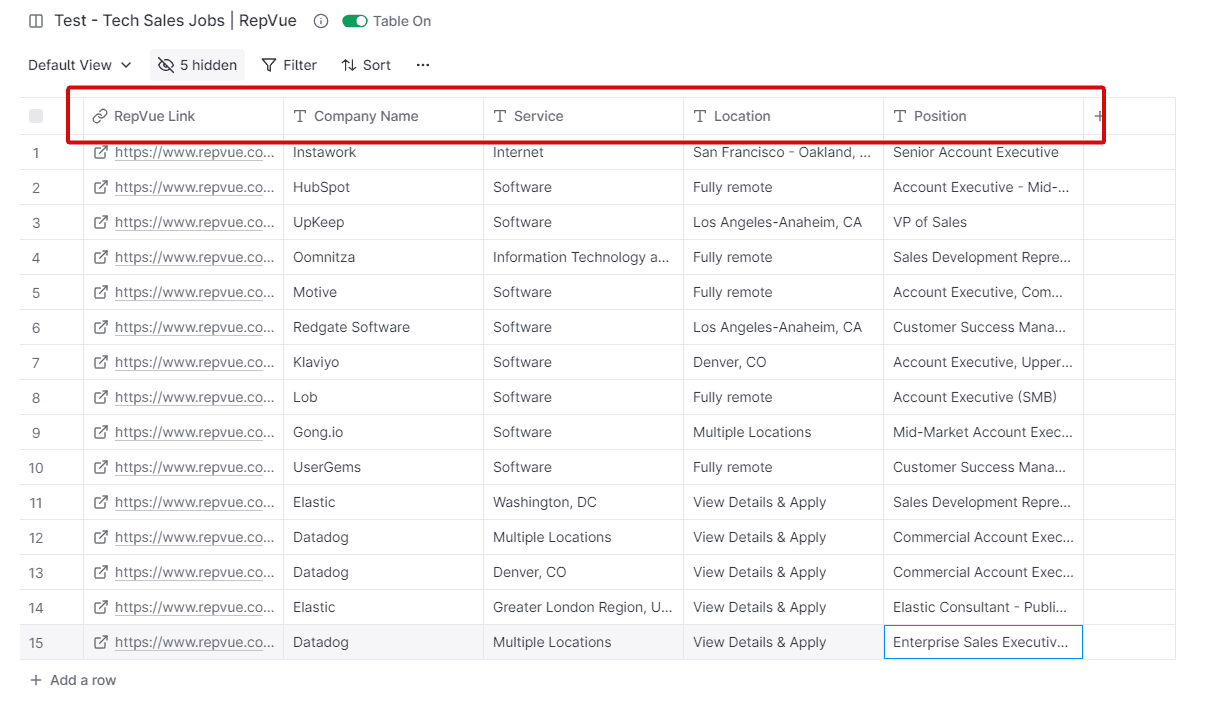
Task: Open external link icon in Motive row
Action: 101,292
